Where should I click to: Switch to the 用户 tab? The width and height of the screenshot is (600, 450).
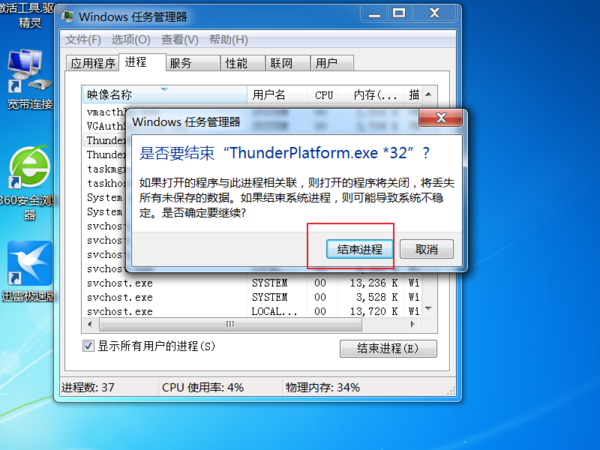coord(331,63)
